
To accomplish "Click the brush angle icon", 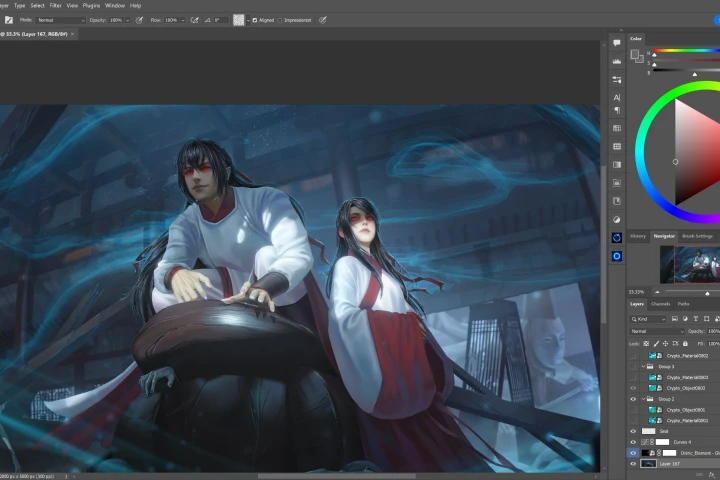I will tap(208, 20).
